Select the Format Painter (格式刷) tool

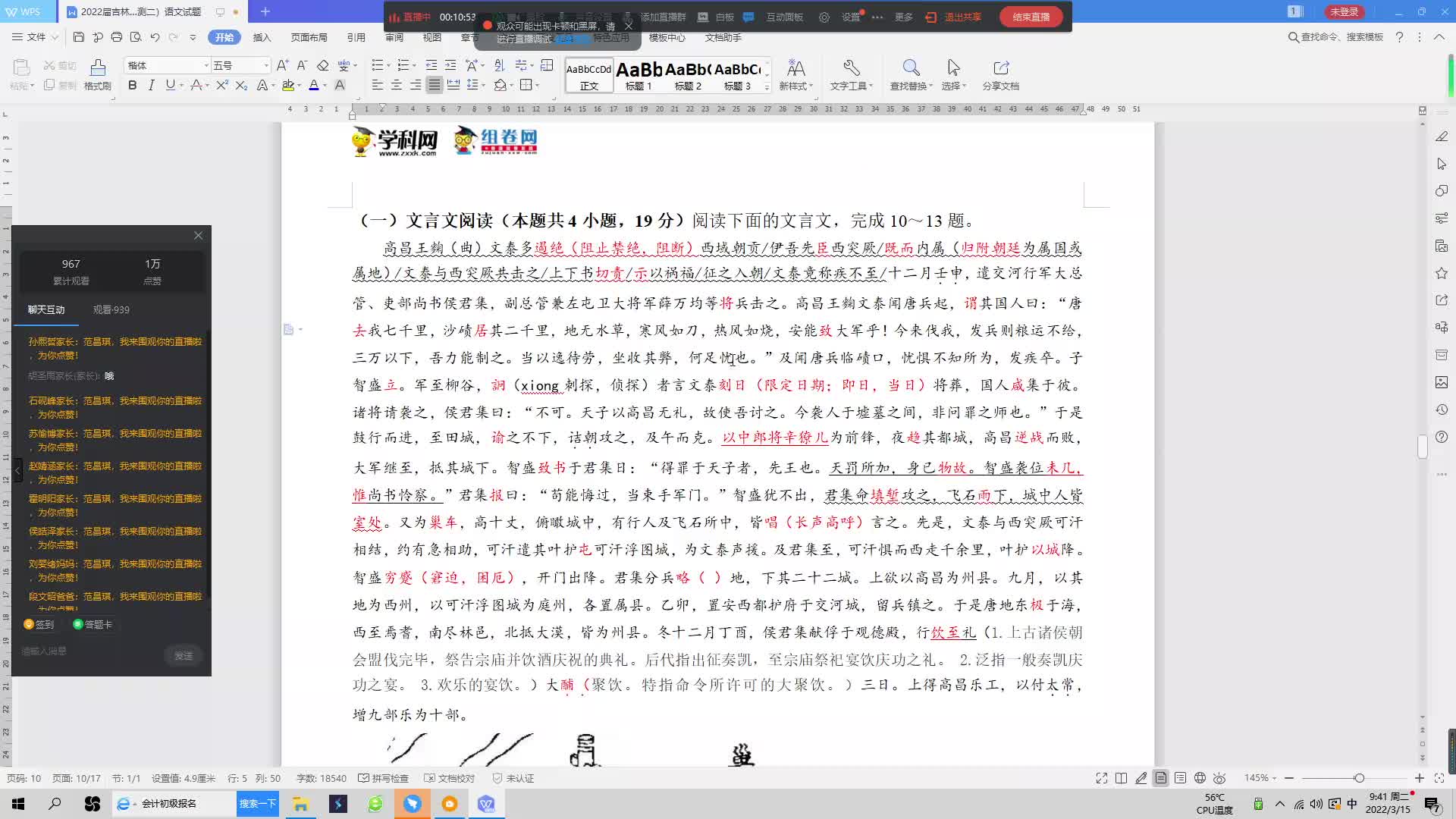(97, 75)
